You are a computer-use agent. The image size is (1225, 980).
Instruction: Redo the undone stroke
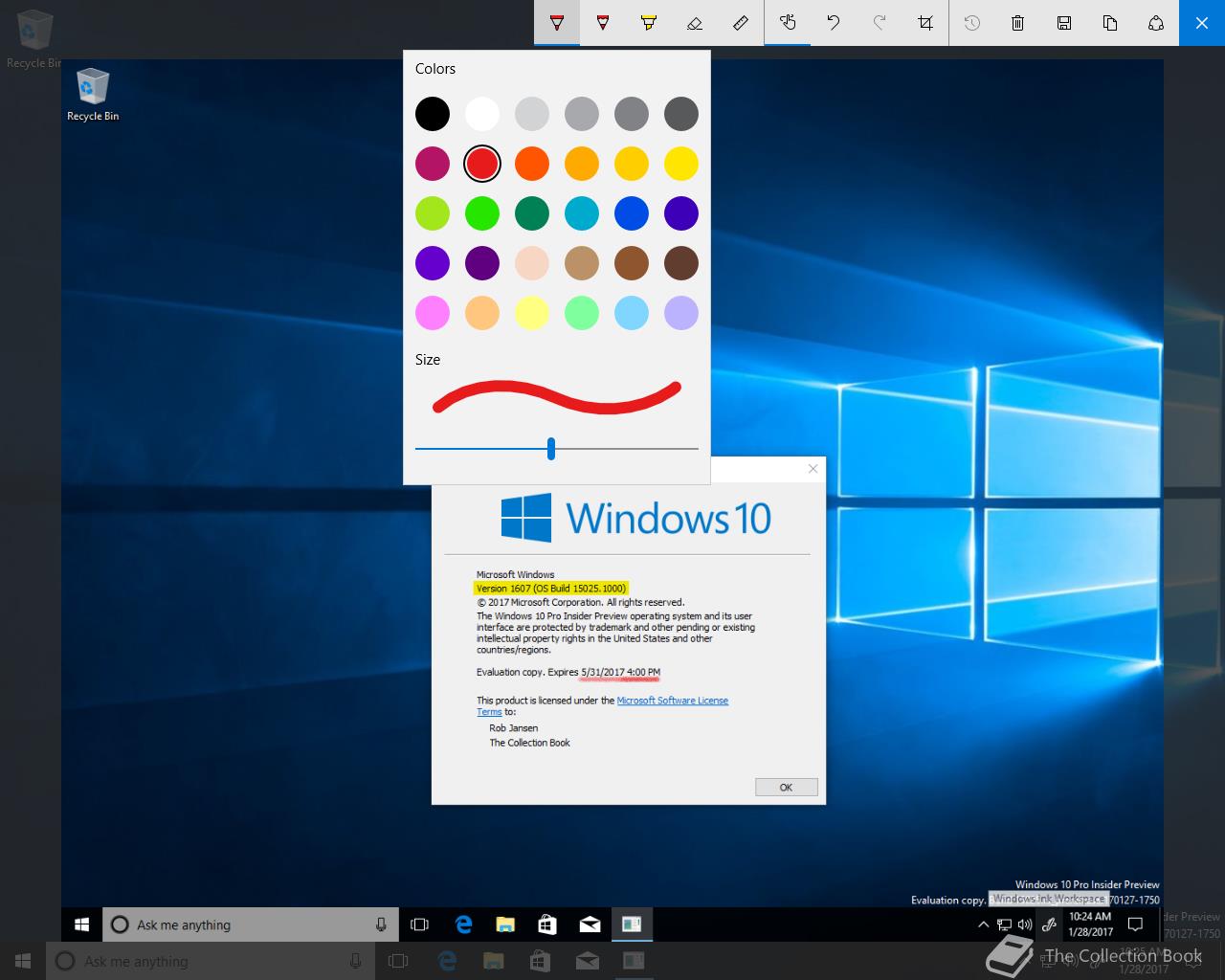(880, 23)
